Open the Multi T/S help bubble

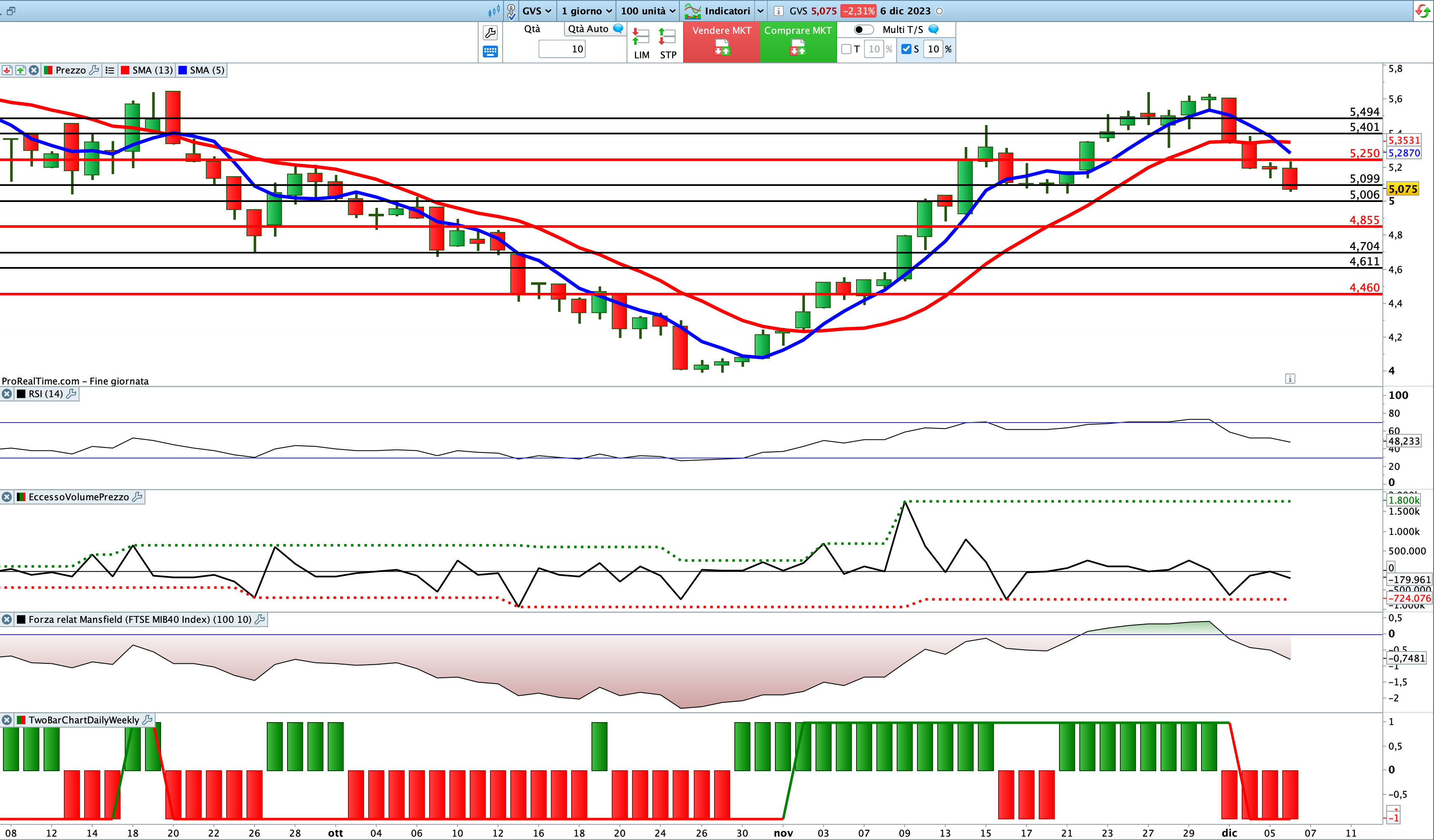pos(933,29)
